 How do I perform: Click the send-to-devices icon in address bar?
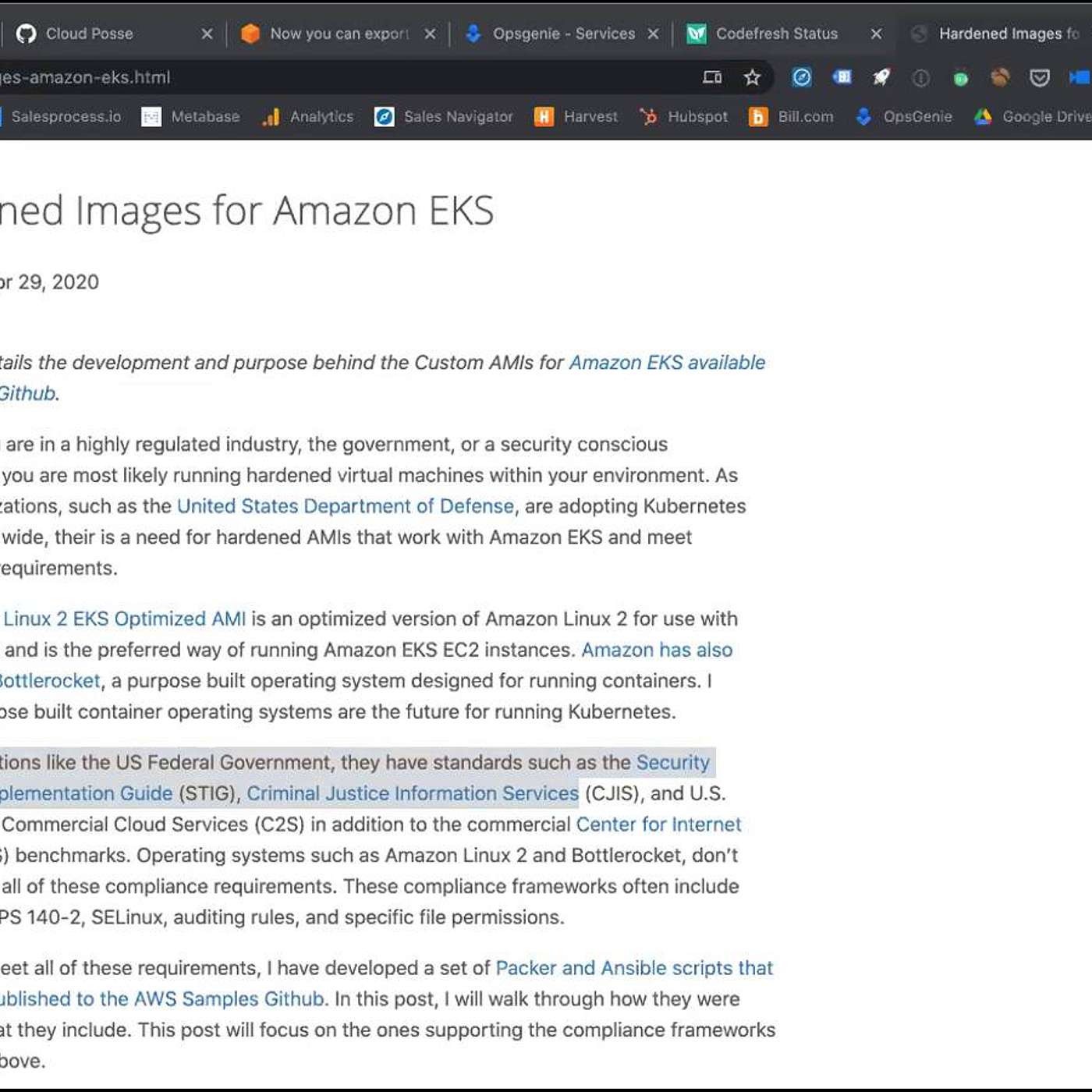[x=712, y=77]
